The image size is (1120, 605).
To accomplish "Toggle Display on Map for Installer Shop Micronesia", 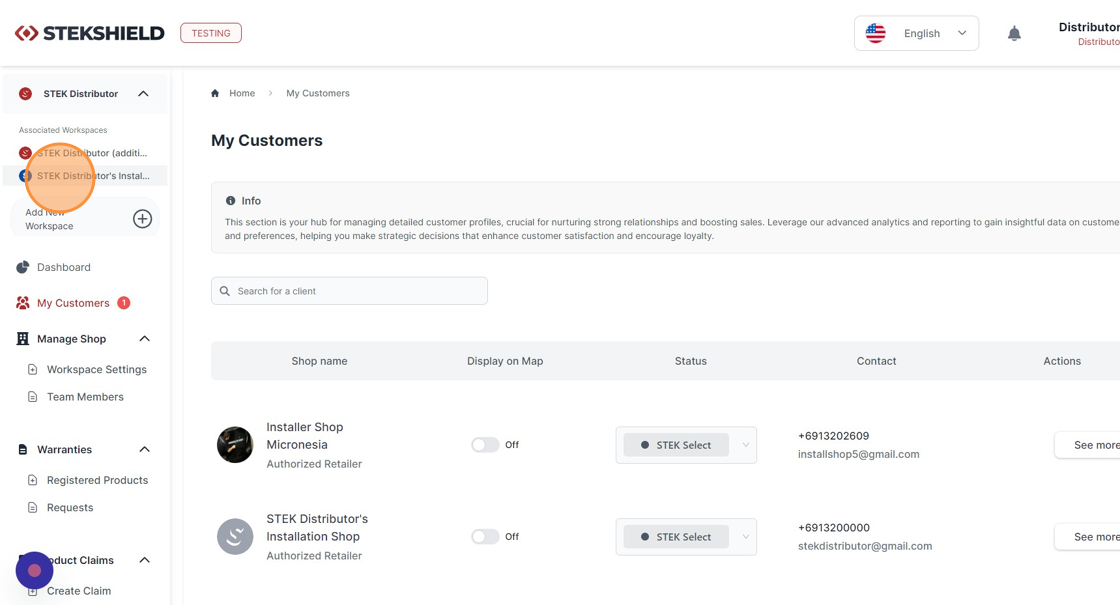I will (x=485, y=444).
